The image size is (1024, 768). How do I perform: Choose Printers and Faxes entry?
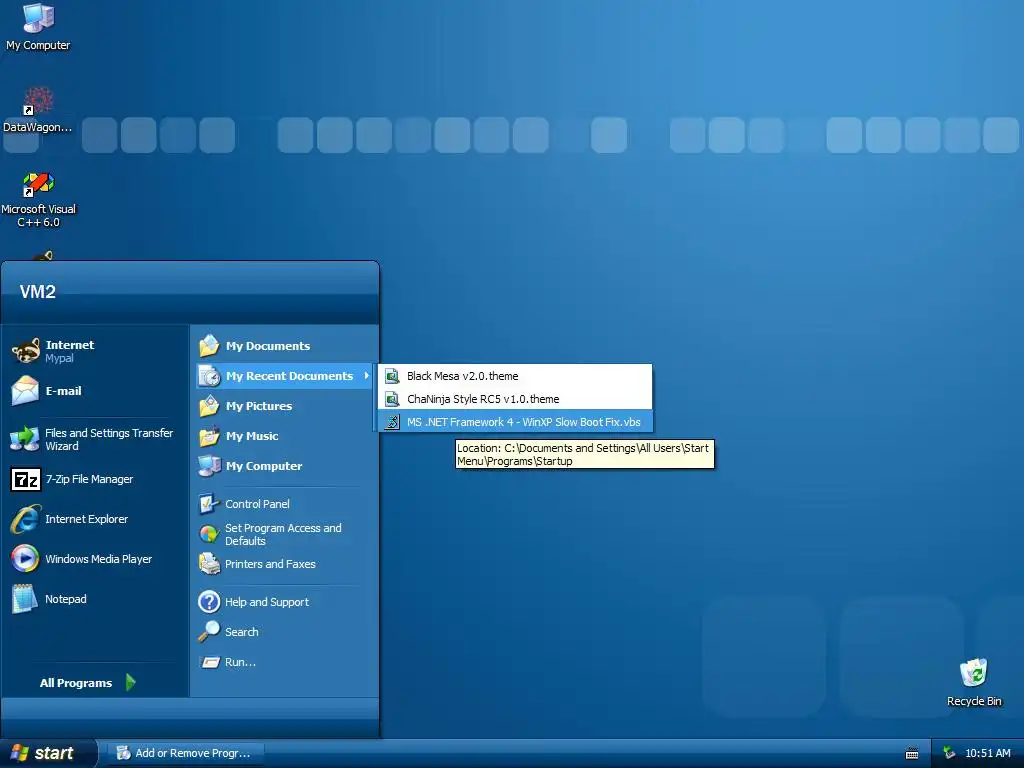(284, 564)
